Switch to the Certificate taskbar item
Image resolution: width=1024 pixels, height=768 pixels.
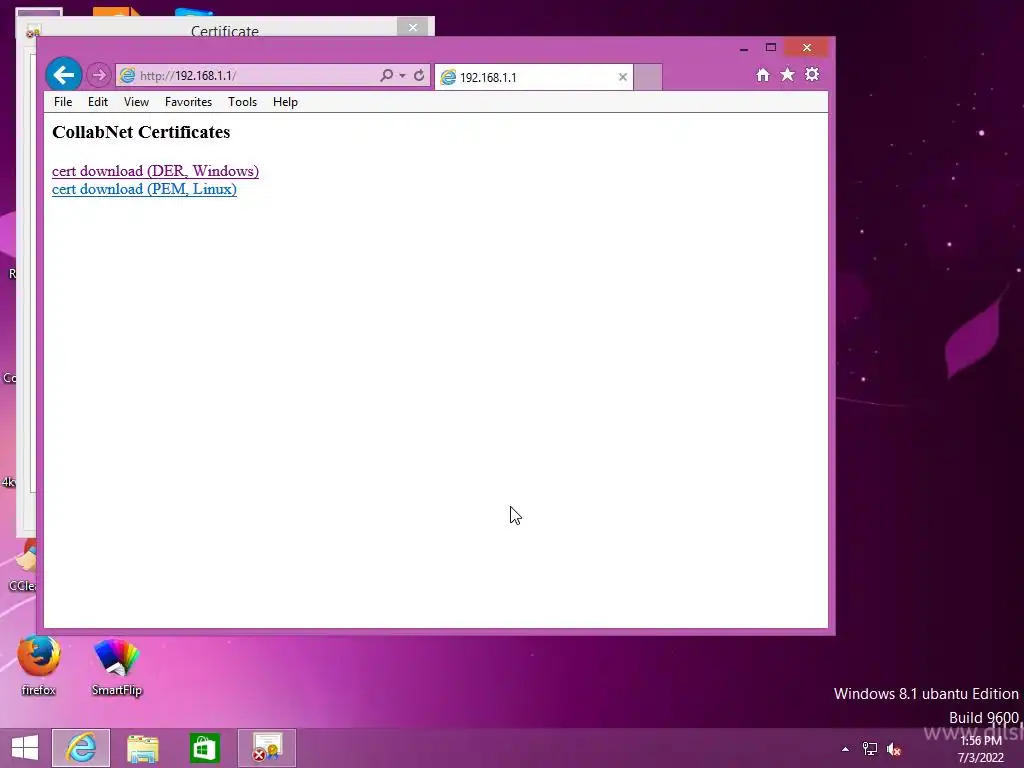pyautogui.click(x=266, y=748)
